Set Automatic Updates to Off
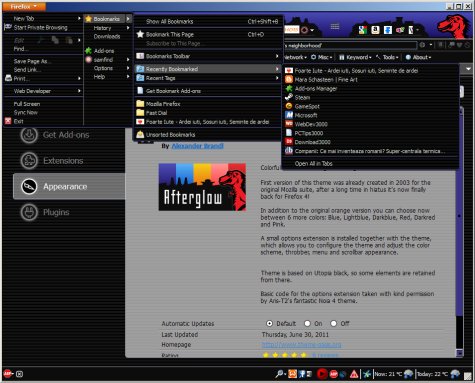475x383 pixels. [333, 323]
